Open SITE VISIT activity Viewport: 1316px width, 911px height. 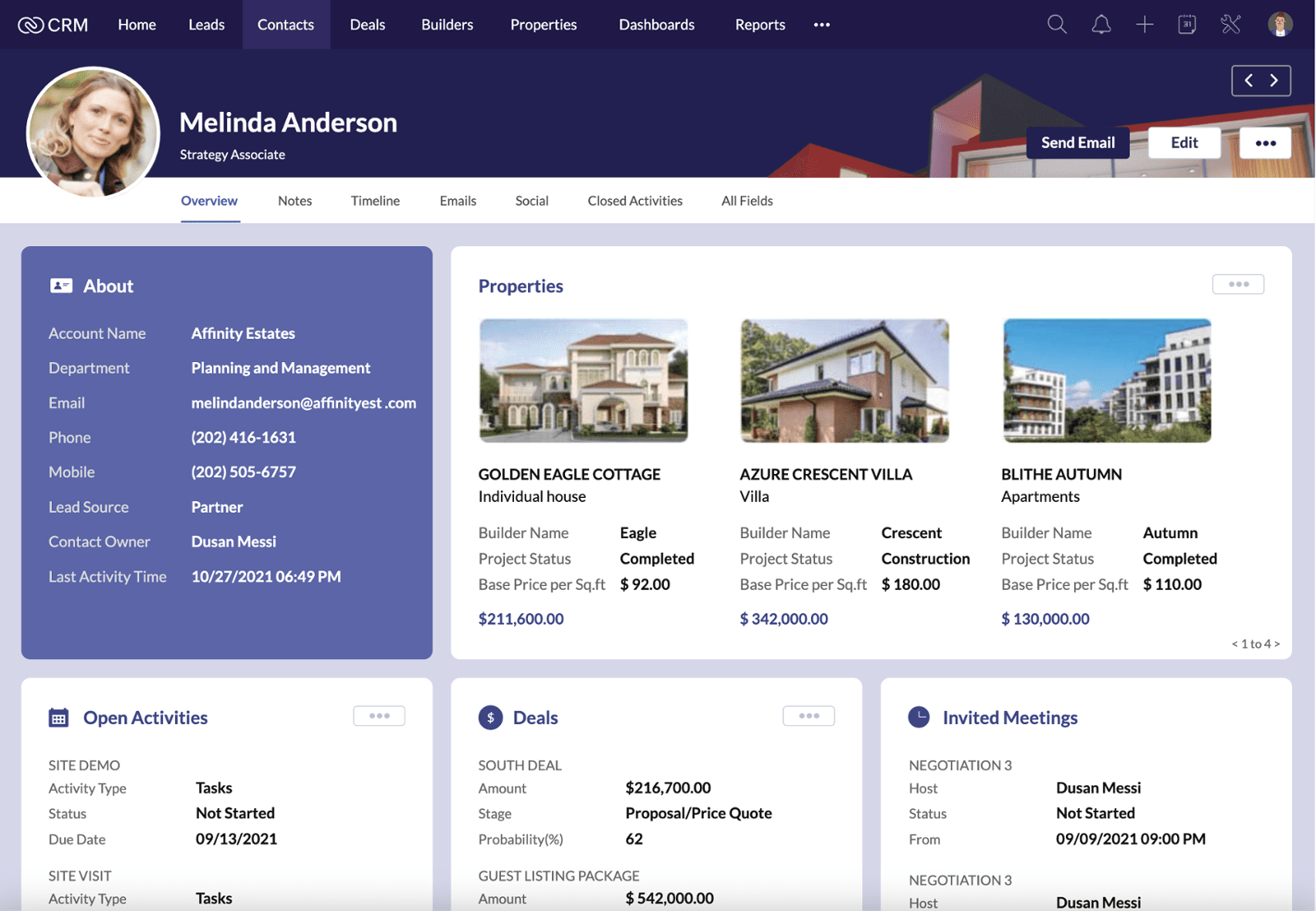[x=80, y=876]
